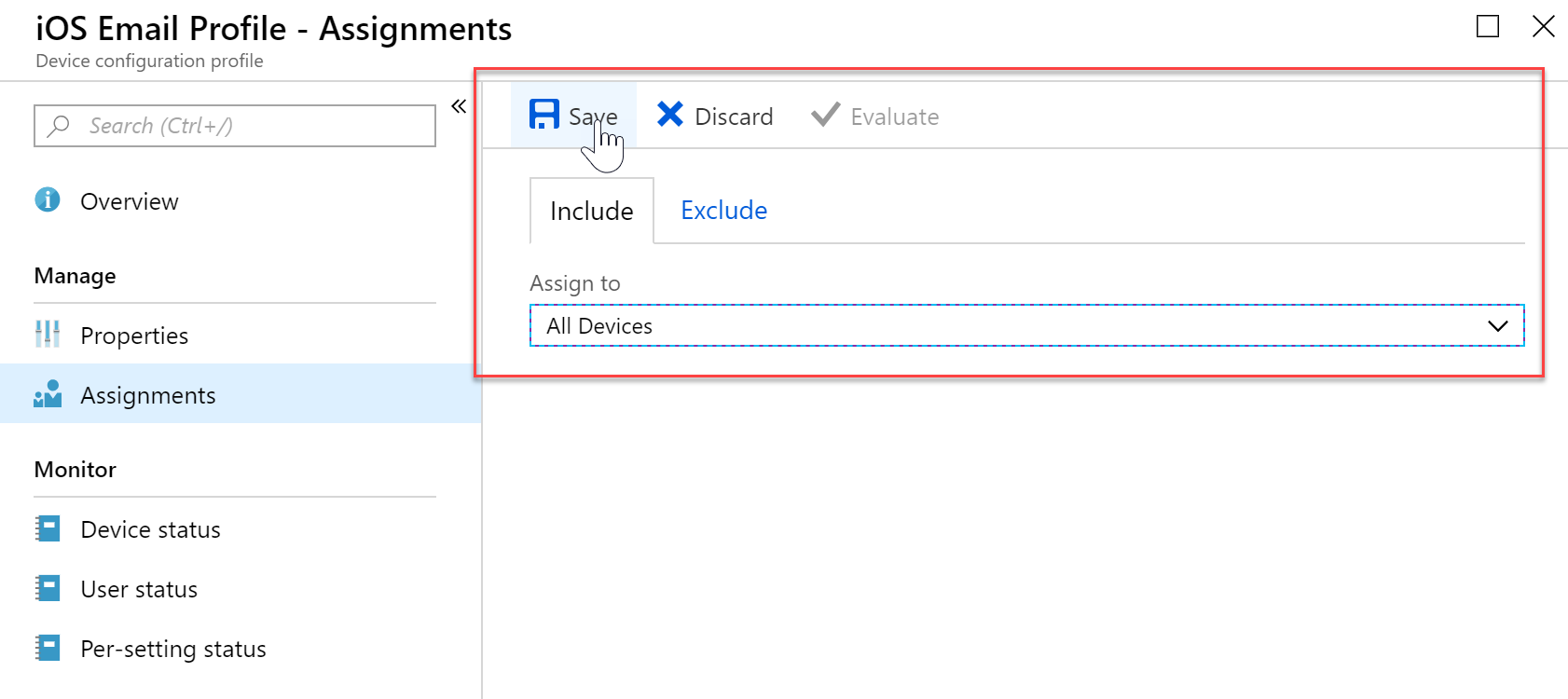
Task: Click the Device configuration profile subtitle
Action: tap(149, 61)
